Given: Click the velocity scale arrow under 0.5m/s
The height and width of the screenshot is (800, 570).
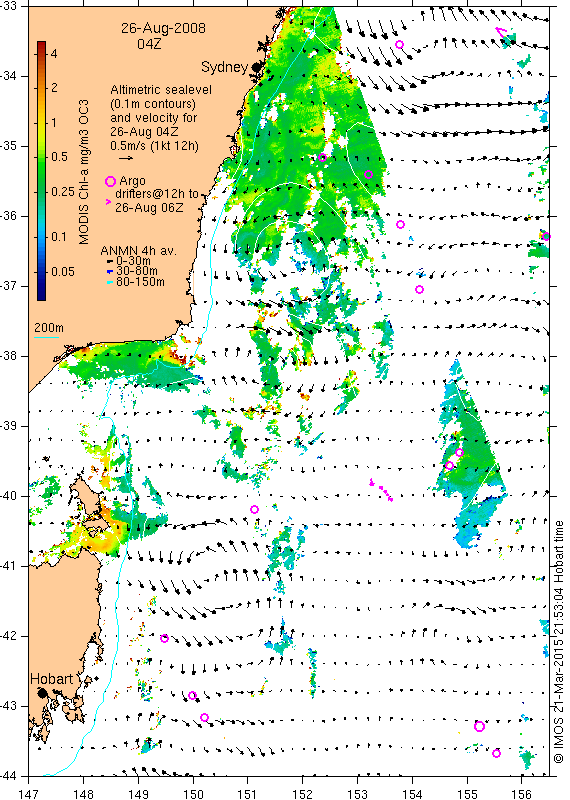Looking at the screenshot, I should [x=126, y=159].
